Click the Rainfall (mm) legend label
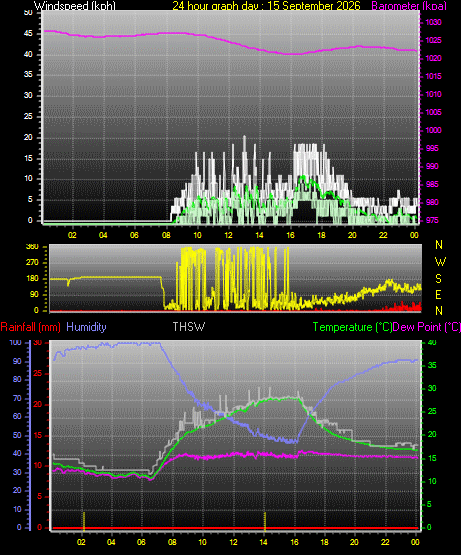 pos(30,327)
